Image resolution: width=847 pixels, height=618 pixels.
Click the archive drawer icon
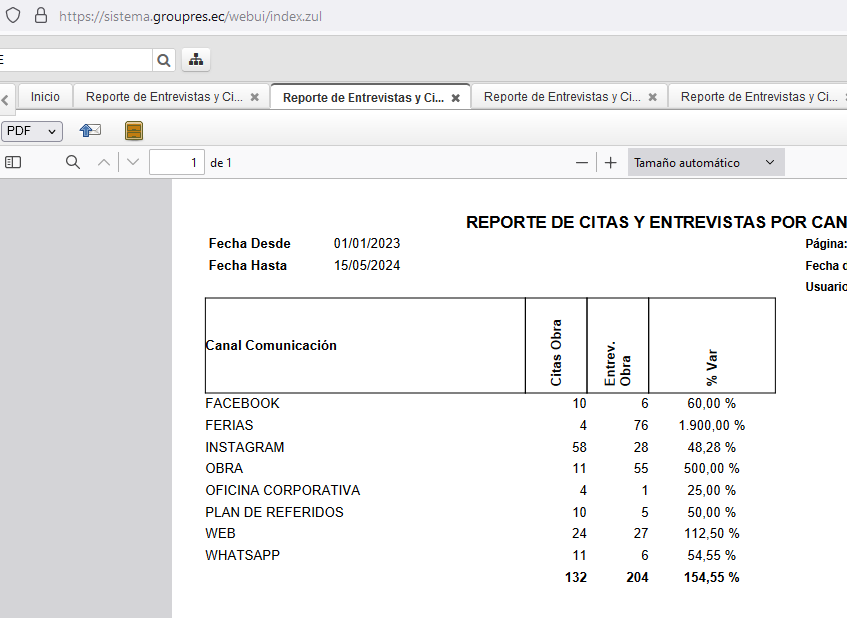[x=134, y=131]
